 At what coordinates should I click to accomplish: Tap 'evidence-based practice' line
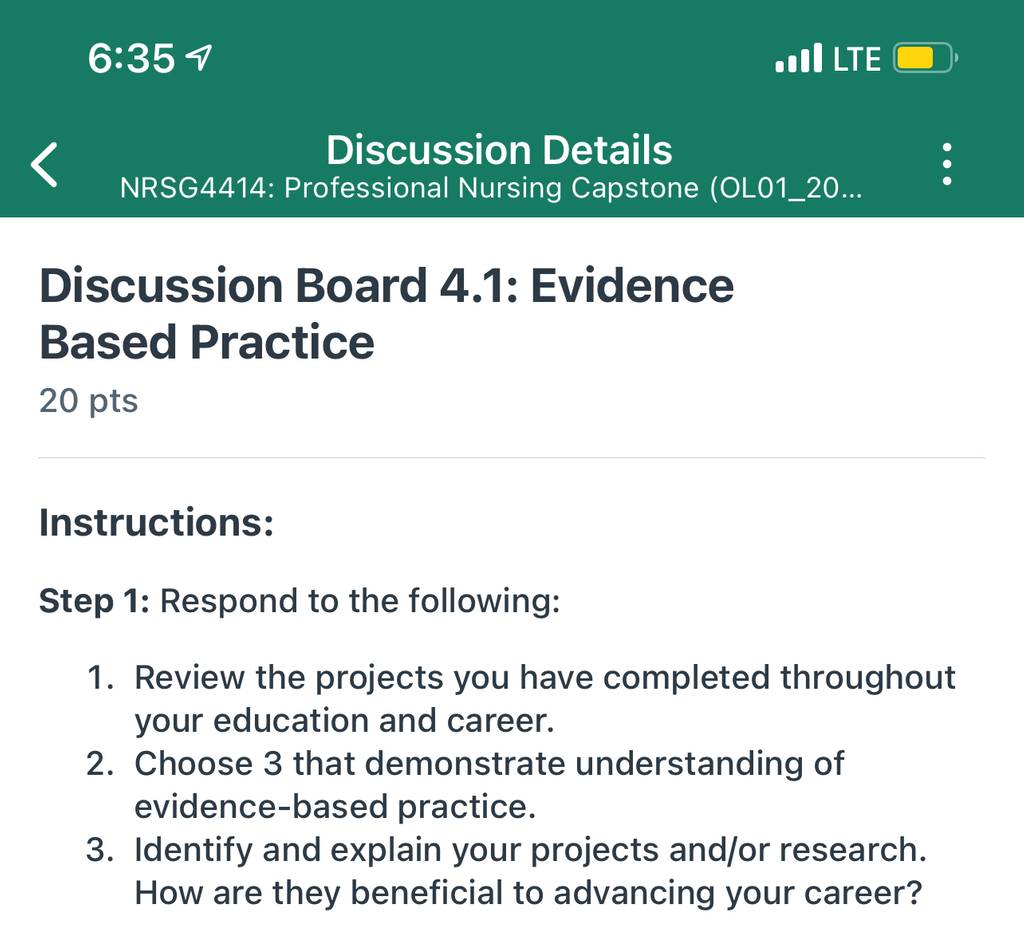tap(335, 807)
